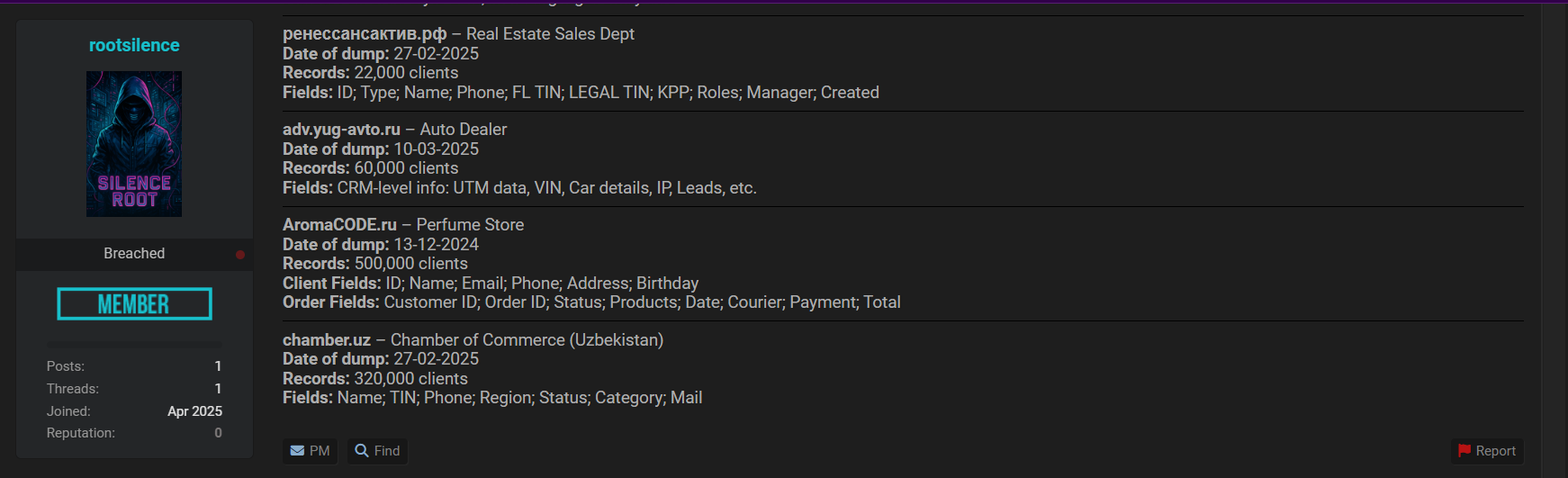Click the MEMBER rank badge
The image size is (1568, 478).
[x=134, y=304]
